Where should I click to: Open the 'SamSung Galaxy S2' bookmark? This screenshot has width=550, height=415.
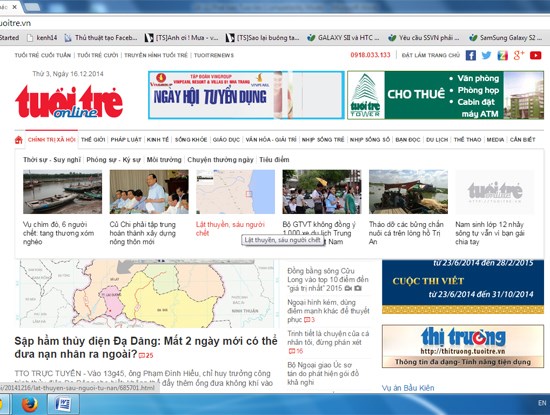click(506, 38)
